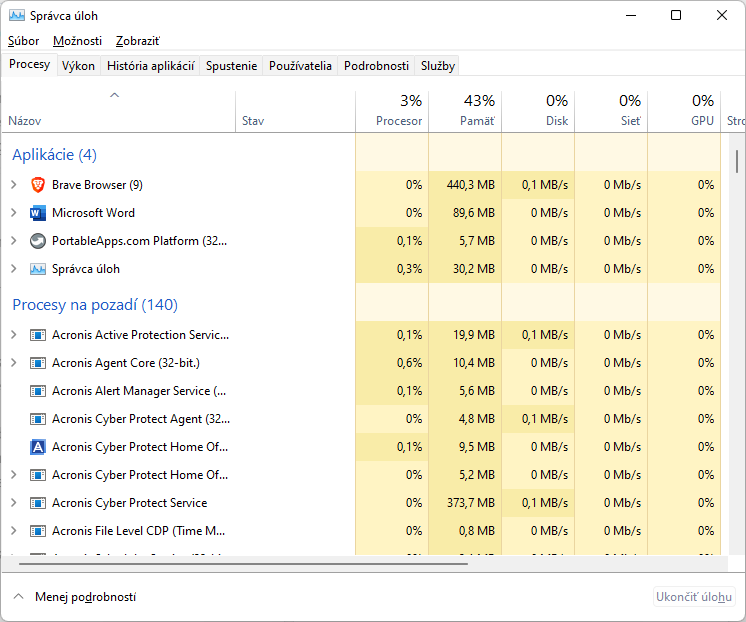Click the Brave Browser lion icon
Viewport: 746px width, 622px height.
click(38, 185)
